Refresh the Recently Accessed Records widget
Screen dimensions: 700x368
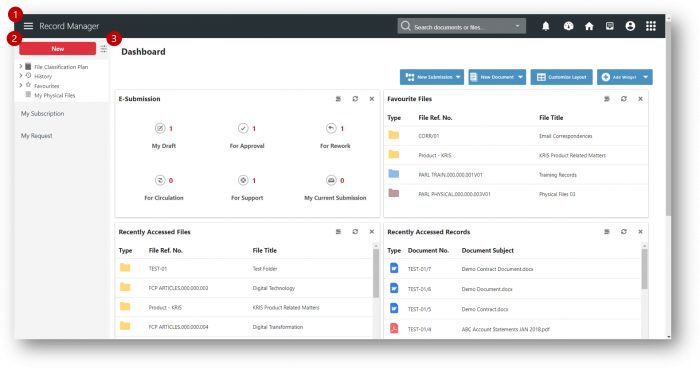(x=624, y=232)
